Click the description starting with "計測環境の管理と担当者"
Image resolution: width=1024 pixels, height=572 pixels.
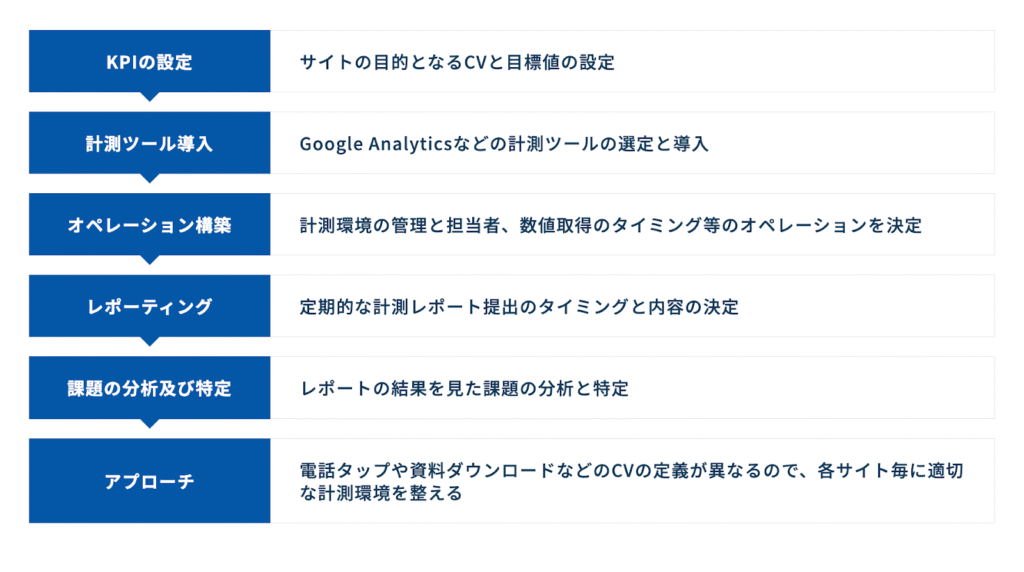pos(610,226)
